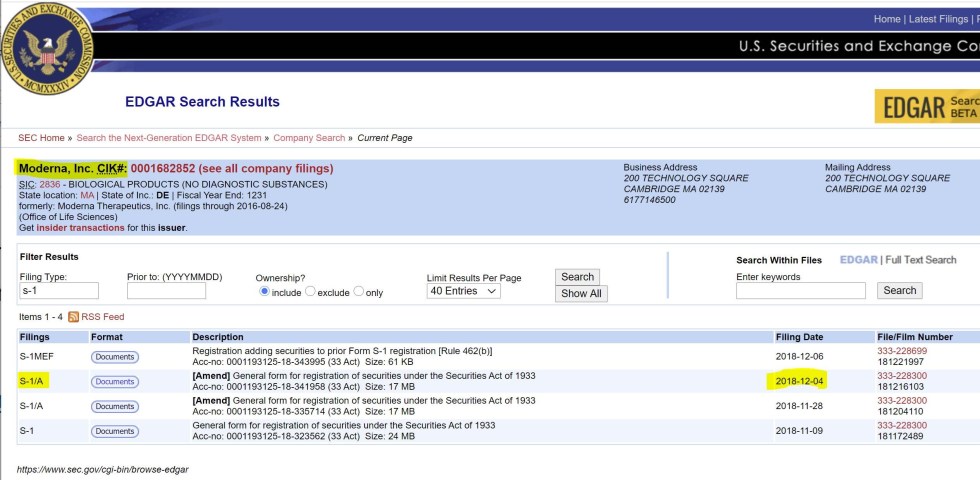
Task: Select the highlighted S-1/A filing cell
Action: (x=31, y=381)
